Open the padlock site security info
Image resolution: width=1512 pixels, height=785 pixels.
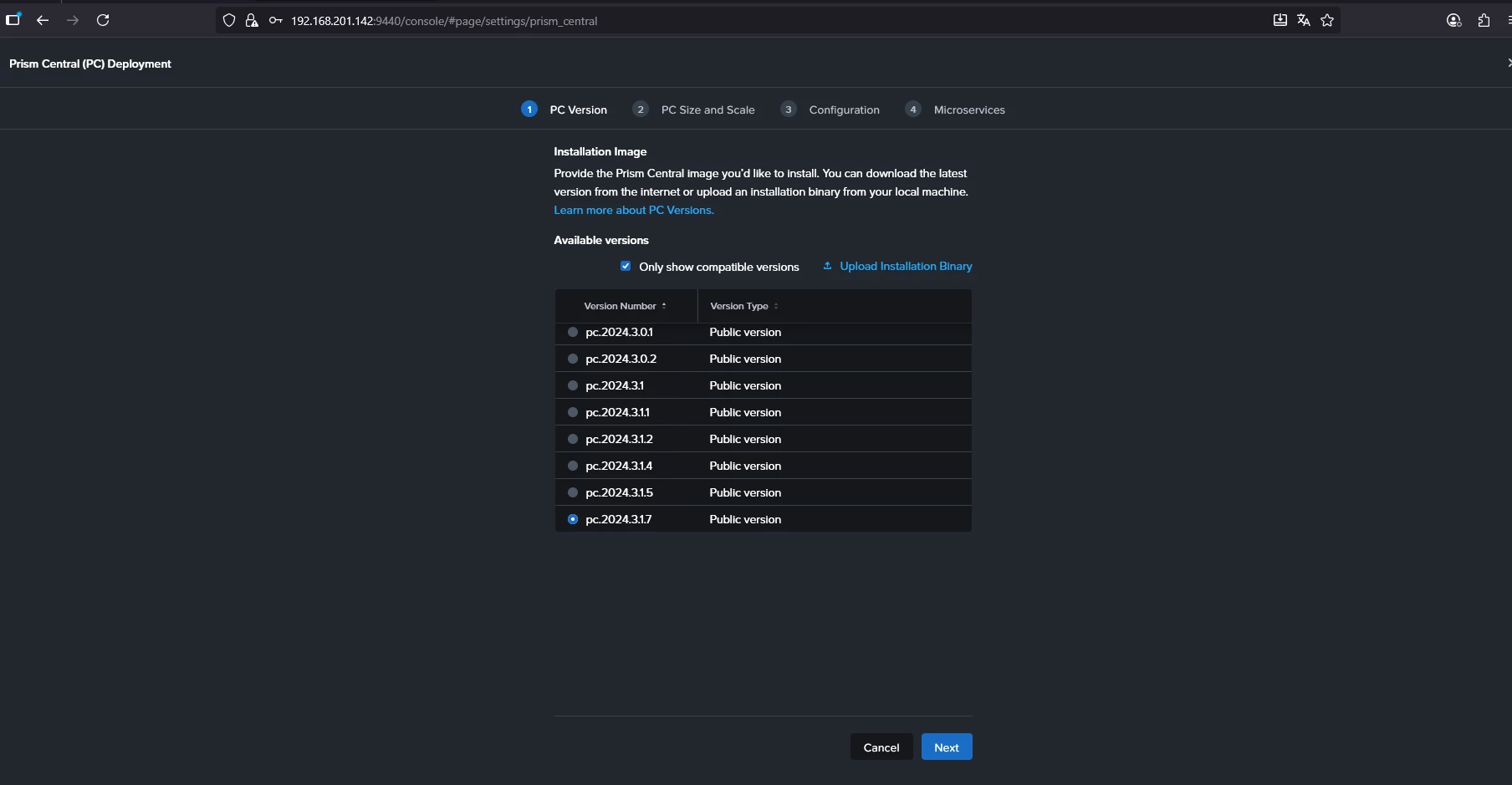pos(252,20)
